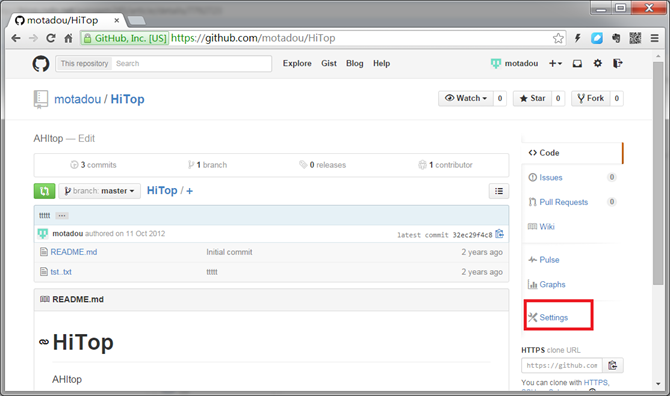Close the motadou/HiTop browser tab
This screenshot has width=670, height=396.
click(116, 20)
